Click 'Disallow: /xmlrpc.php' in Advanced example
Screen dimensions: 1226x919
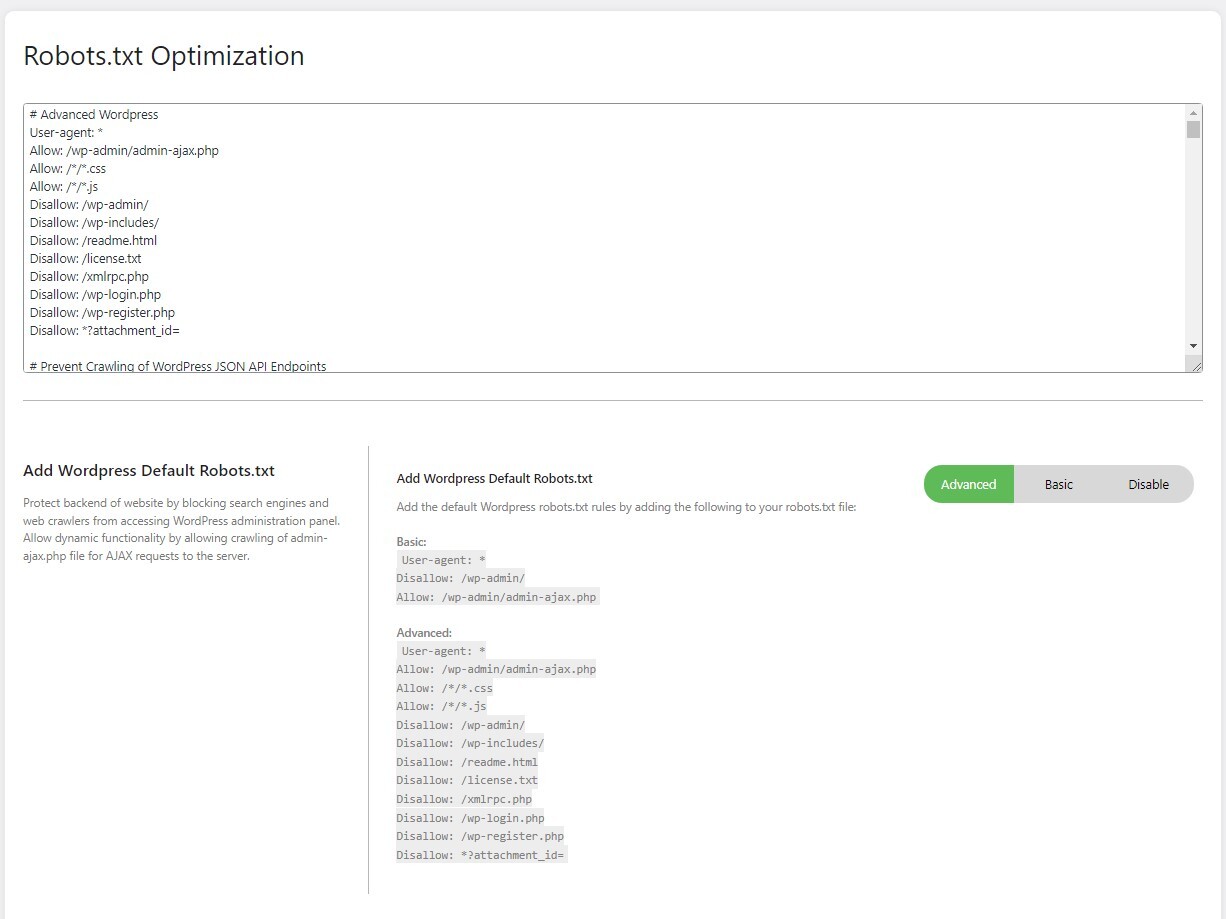click(x=464, y=799)
